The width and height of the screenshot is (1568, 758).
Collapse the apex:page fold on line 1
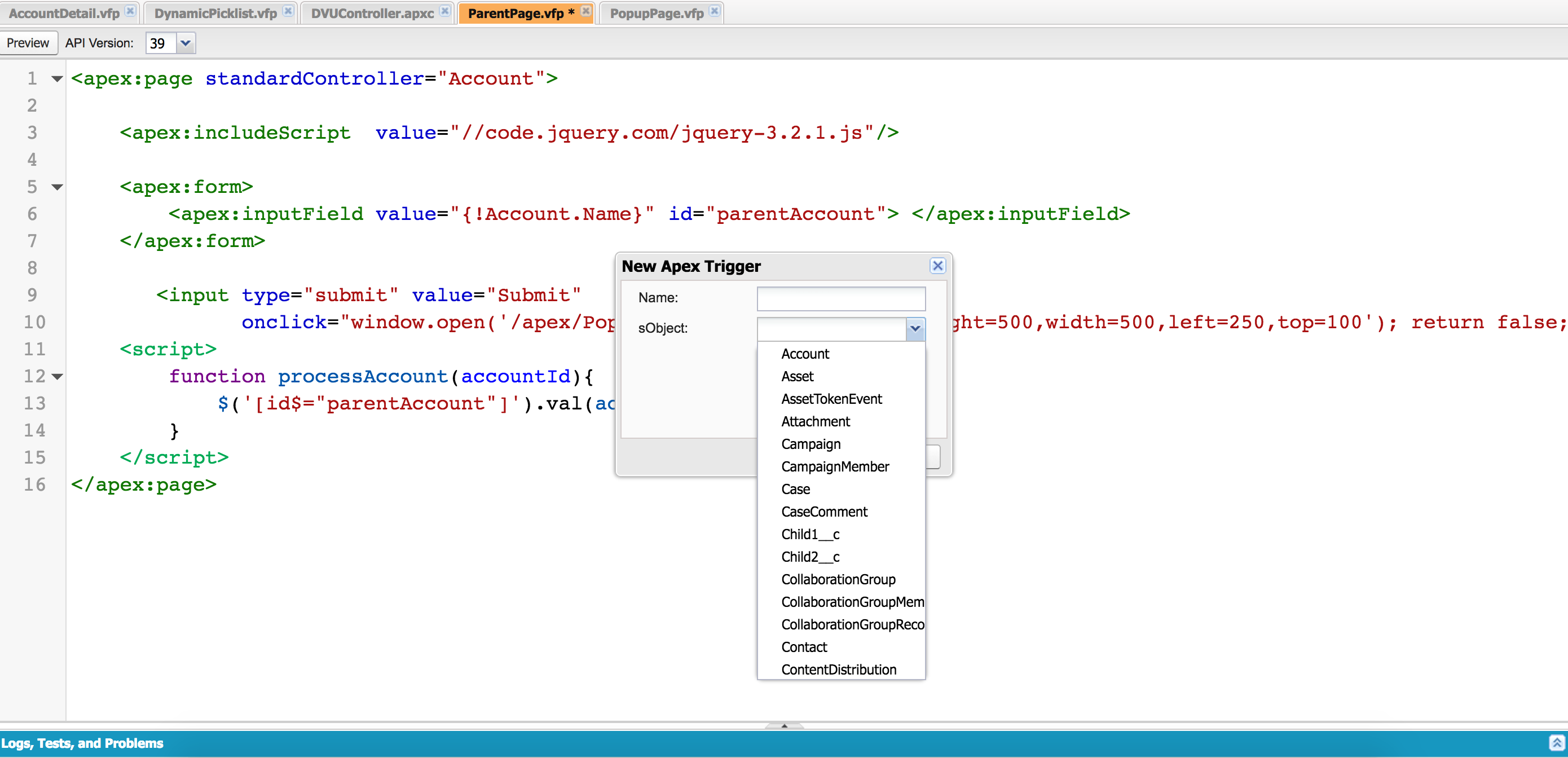(57, 78)
